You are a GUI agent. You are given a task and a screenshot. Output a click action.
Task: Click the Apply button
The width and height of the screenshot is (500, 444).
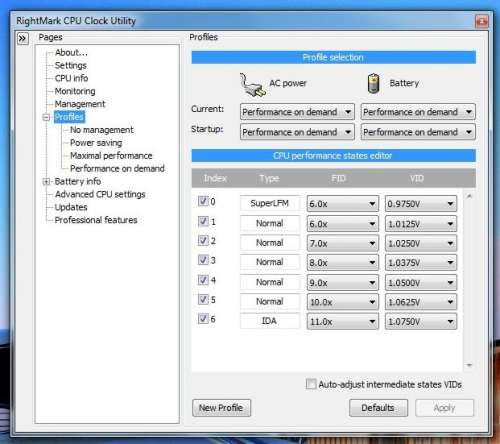click(444, 408)
